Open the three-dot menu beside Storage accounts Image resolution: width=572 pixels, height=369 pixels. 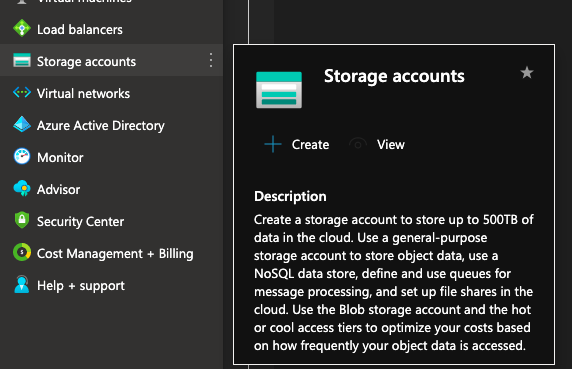pyautogui.click(x=211, y=60)
